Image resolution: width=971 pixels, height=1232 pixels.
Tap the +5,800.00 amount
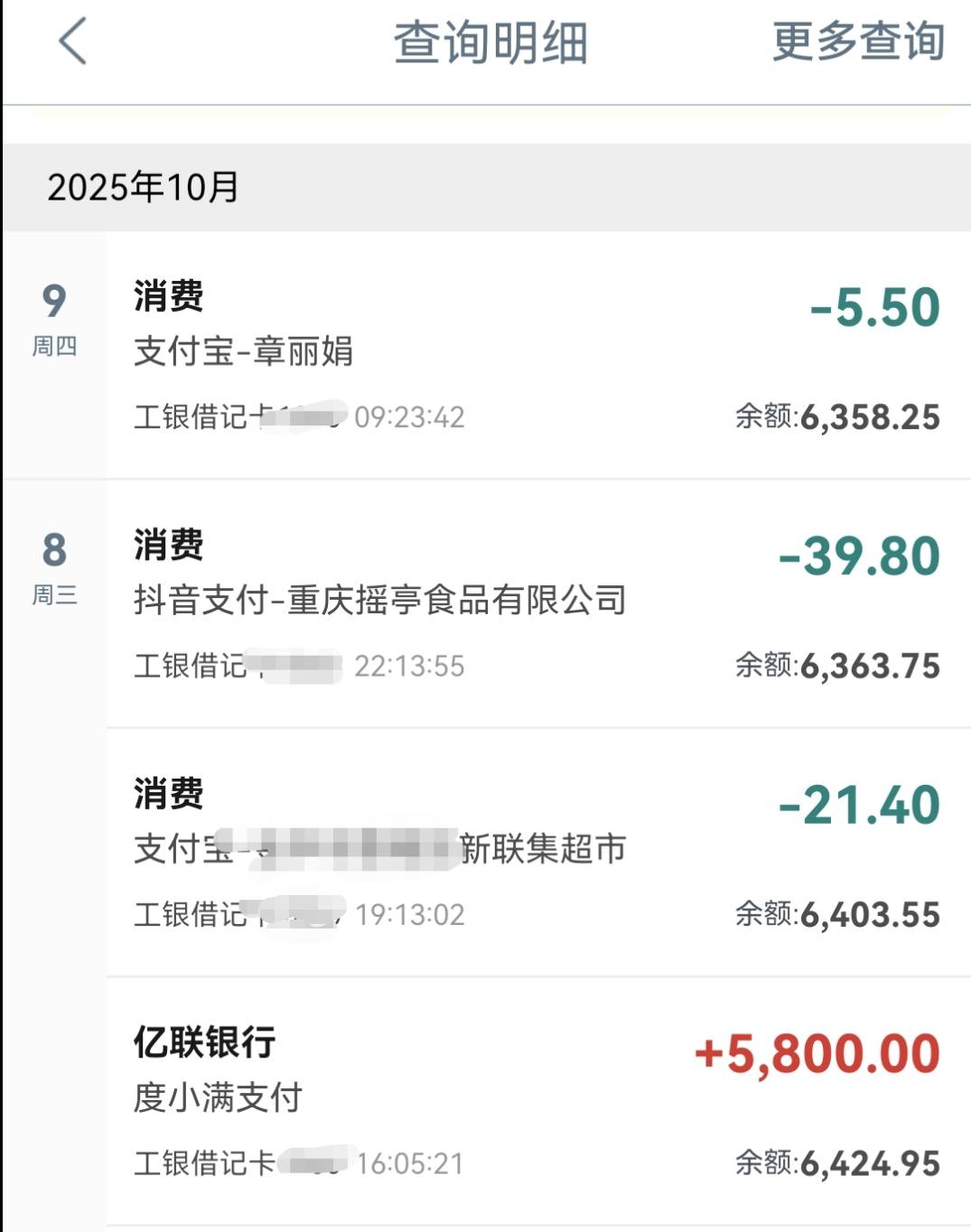pyautogui.click(x=817, y=1054)
